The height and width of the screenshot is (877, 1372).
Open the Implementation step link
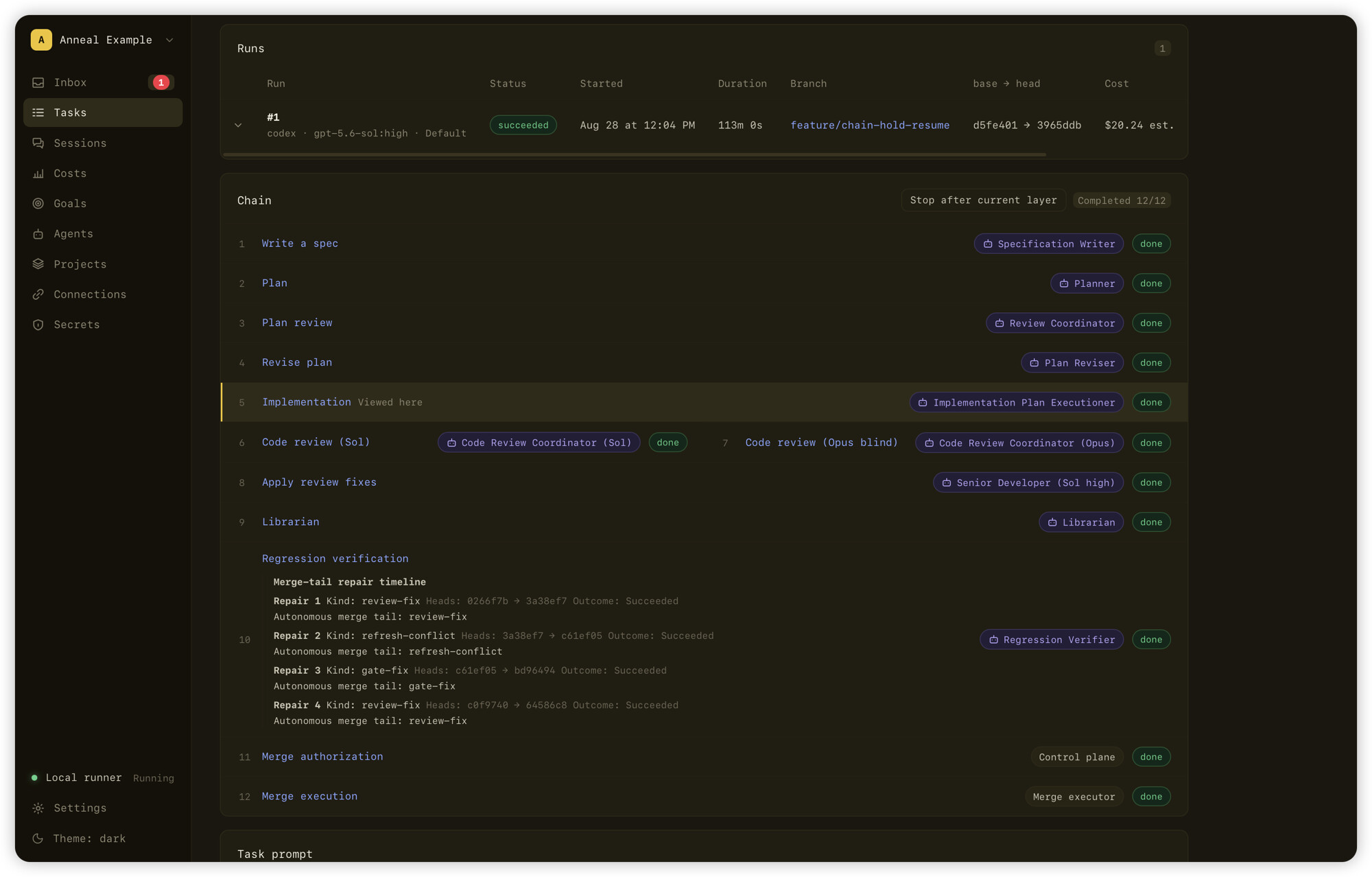(x=307, y=402)
